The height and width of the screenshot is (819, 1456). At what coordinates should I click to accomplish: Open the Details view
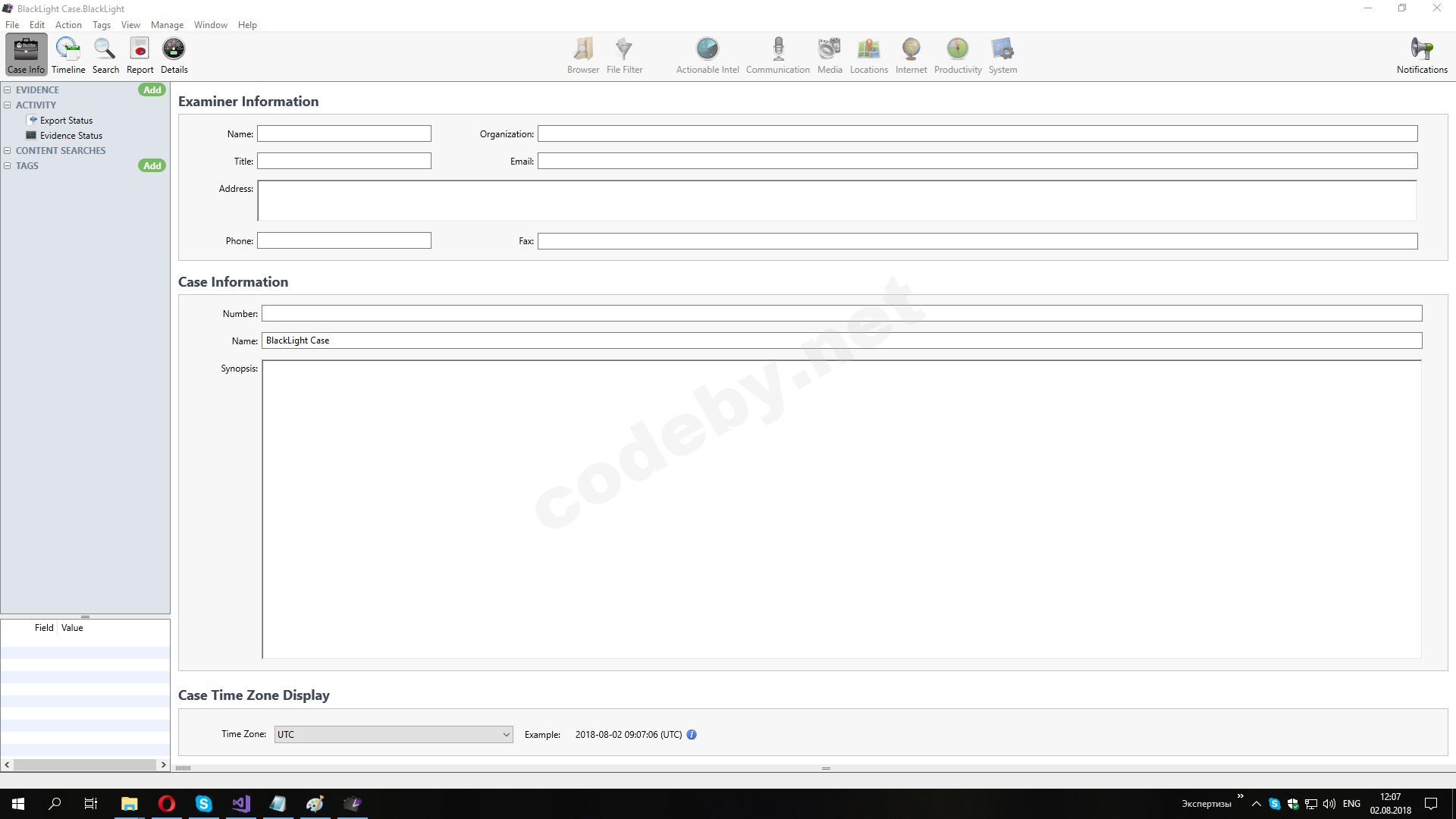(174, 55)
